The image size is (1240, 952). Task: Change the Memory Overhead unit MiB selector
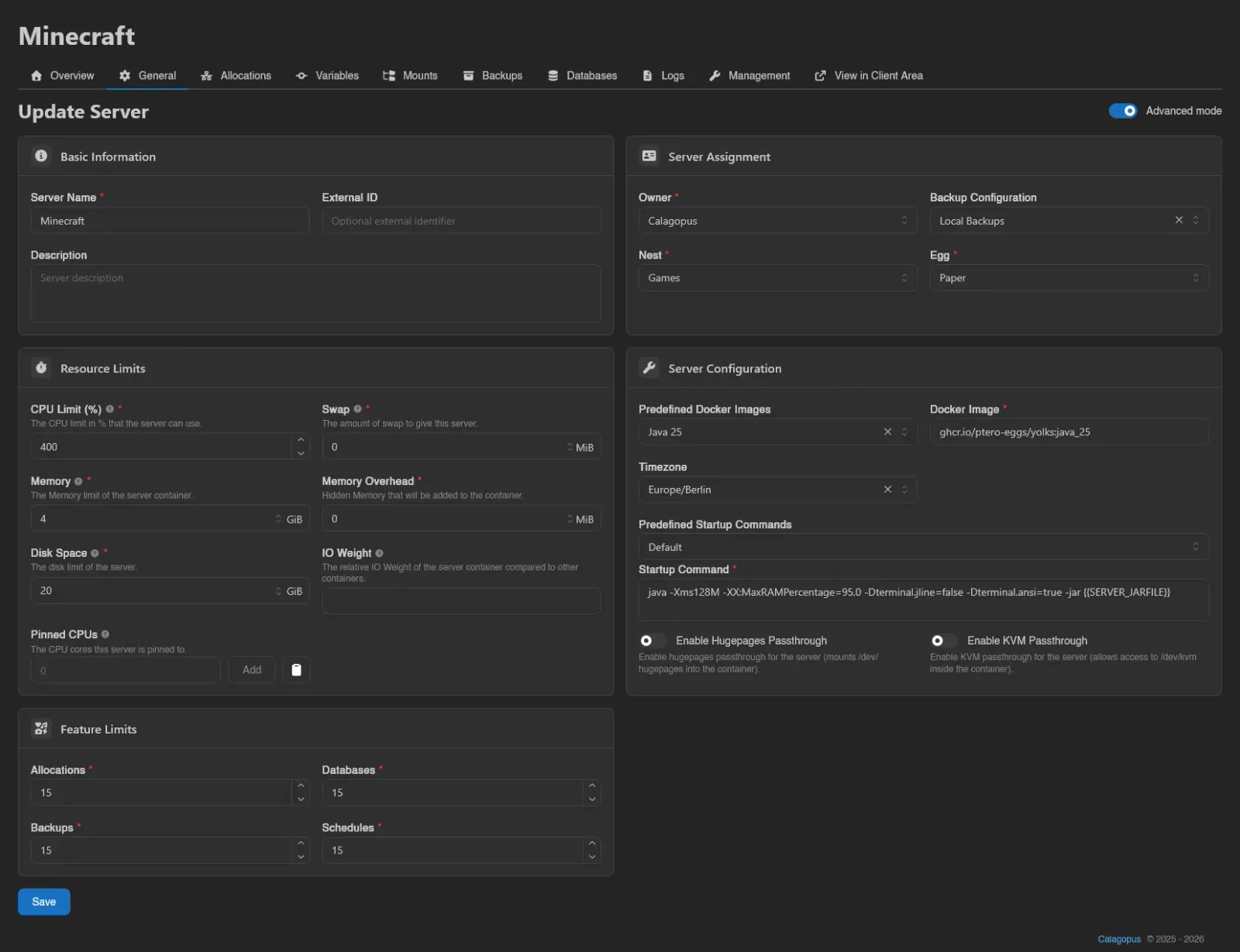pos(580,519)
